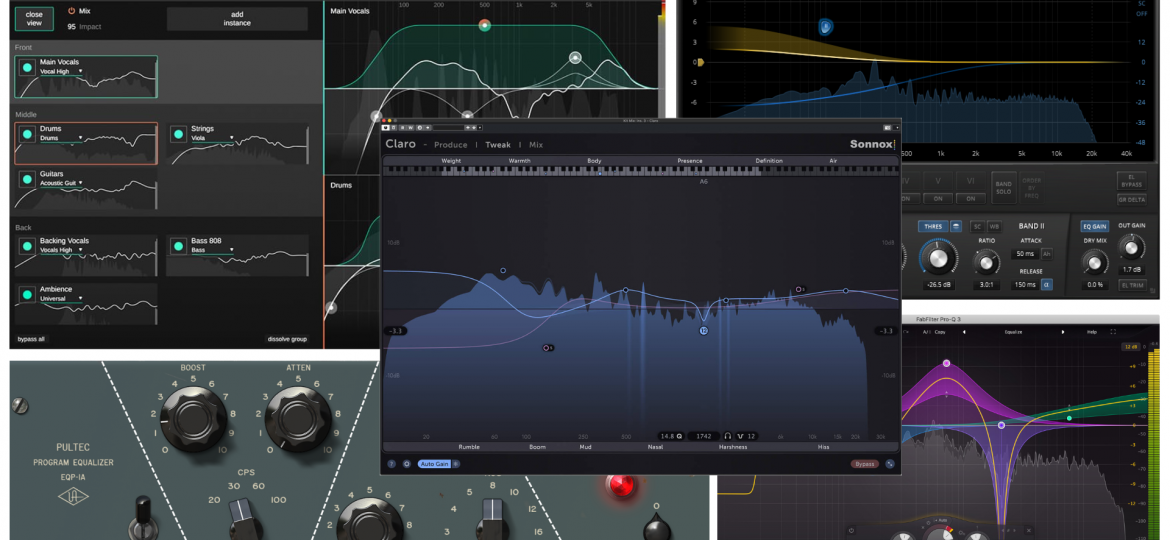The image size is (1170, 540).
Task: Open the Bass profile dropdown for Bass 808
Action: pyautogui.click(x=212, y=250)
